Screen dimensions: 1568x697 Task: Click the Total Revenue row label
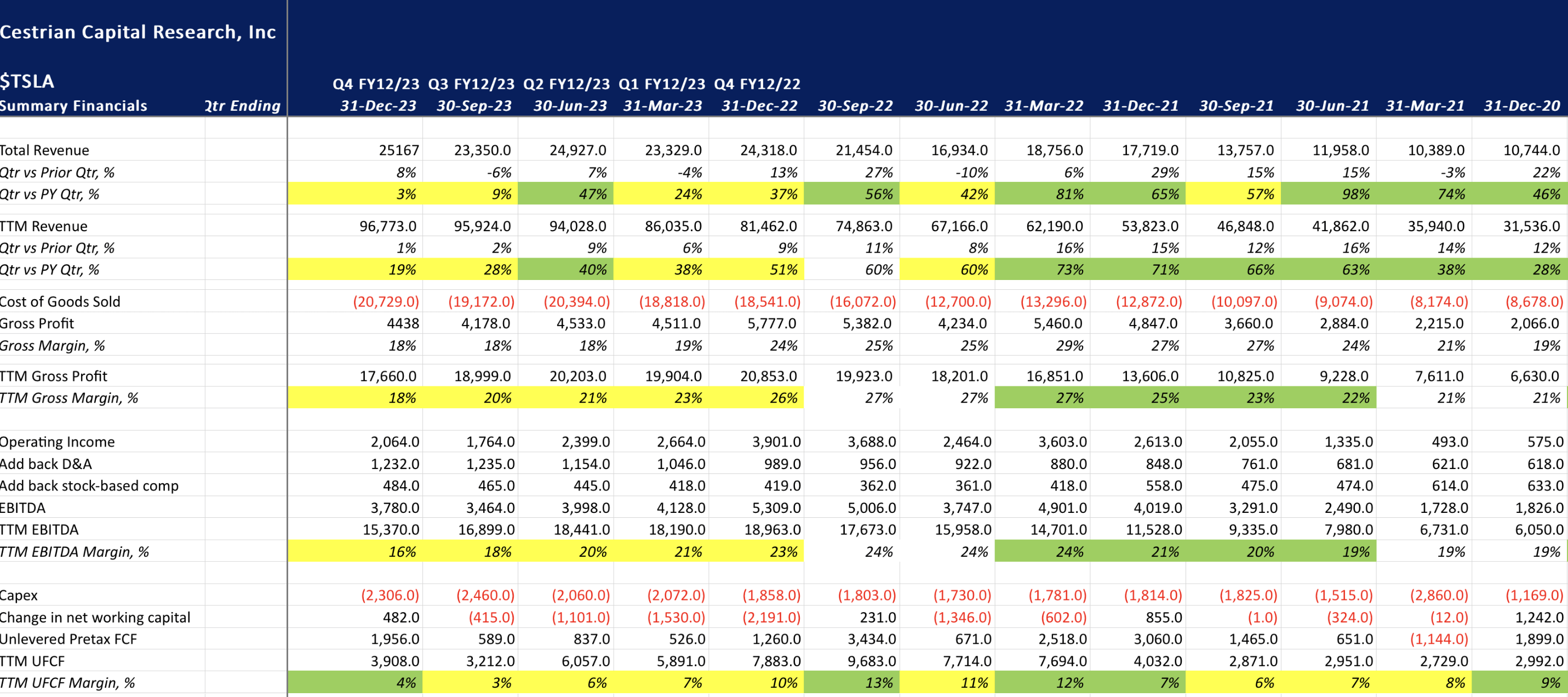[x=44, y=150]
